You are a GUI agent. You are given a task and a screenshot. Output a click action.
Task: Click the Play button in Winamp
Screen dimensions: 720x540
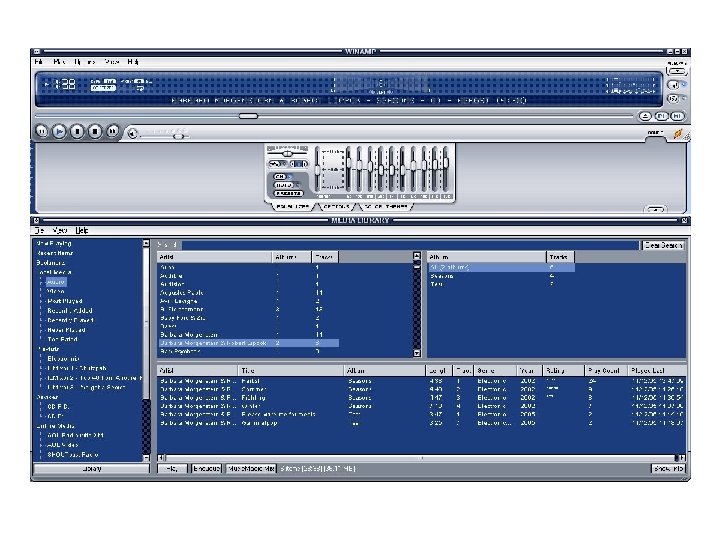pos(59,132)
